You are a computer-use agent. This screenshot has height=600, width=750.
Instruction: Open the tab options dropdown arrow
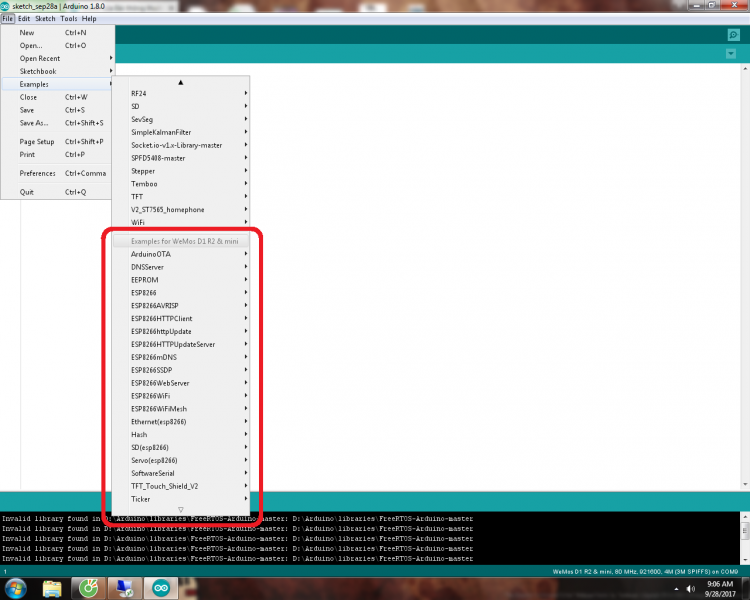[730, 54]
